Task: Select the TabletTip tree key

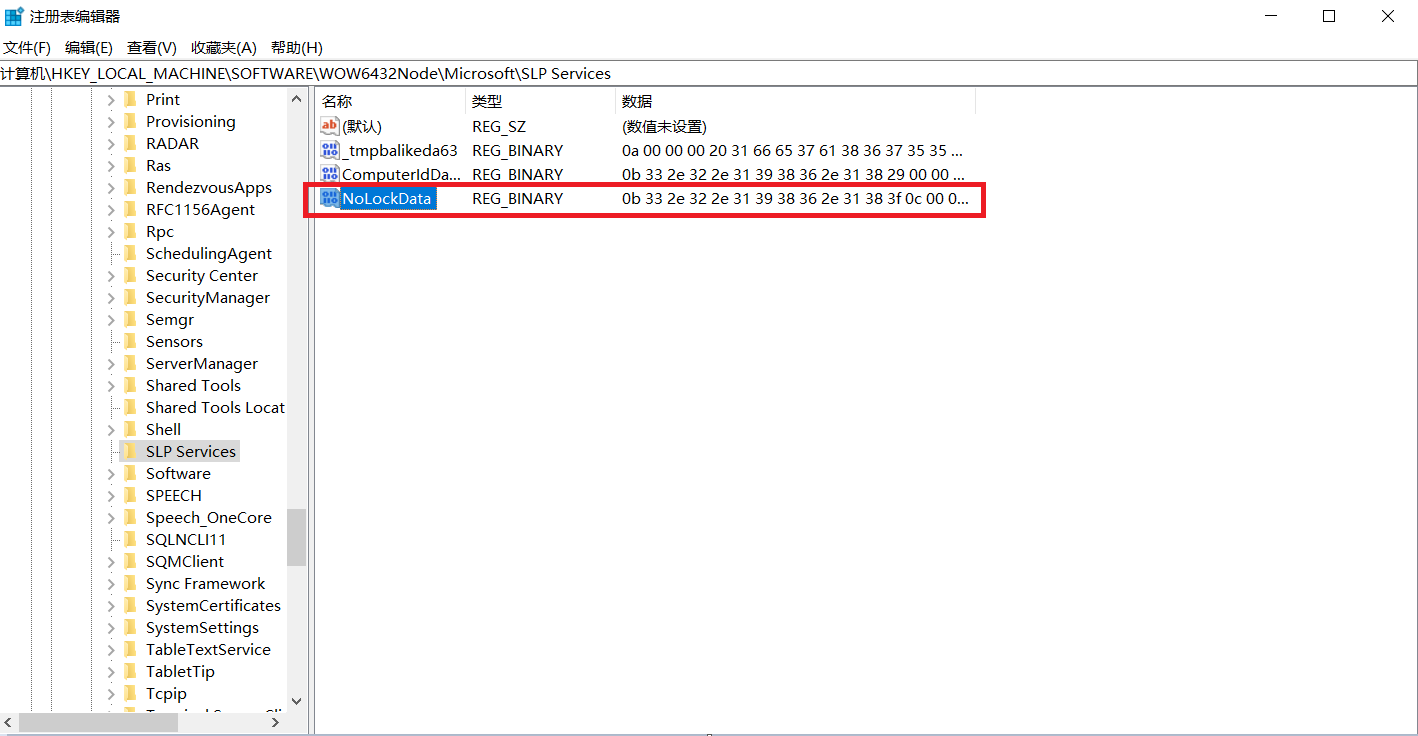Action: pos(180,672)
